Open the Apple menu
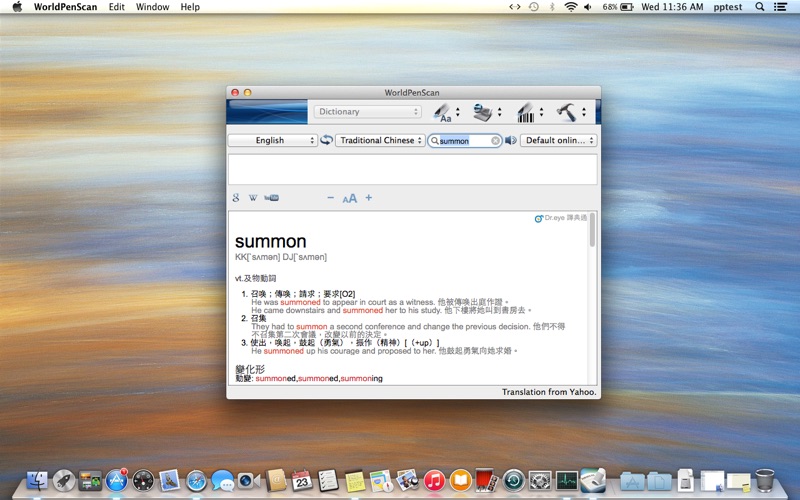The image size is (800, 500). coord(17,7)
